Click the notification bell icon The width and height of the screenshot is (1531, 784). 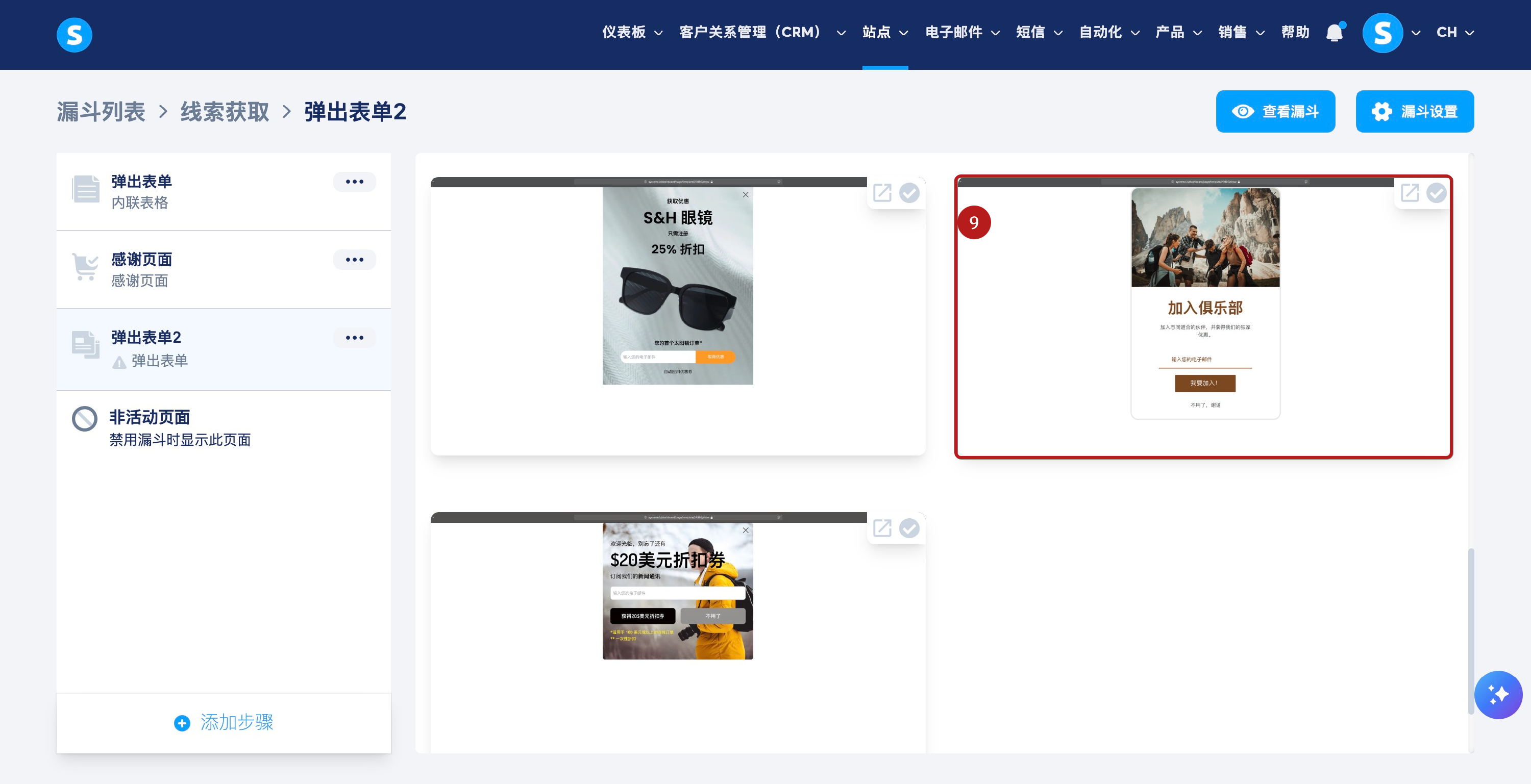(x=1334, y=33)
